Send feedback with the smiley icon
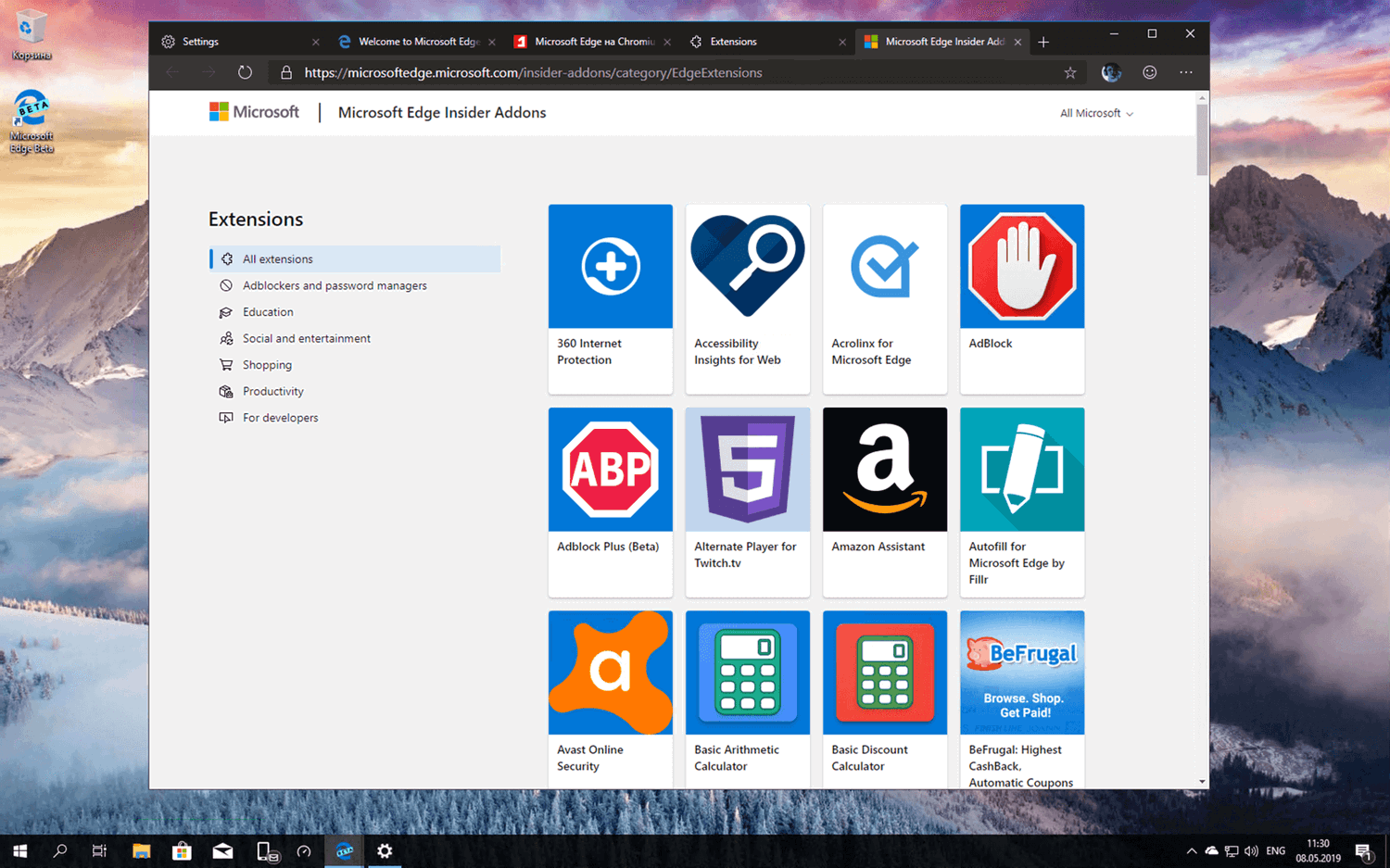Image resolution: width=1390 pixels, height=868 pixels. click(x=1150, y=72)
